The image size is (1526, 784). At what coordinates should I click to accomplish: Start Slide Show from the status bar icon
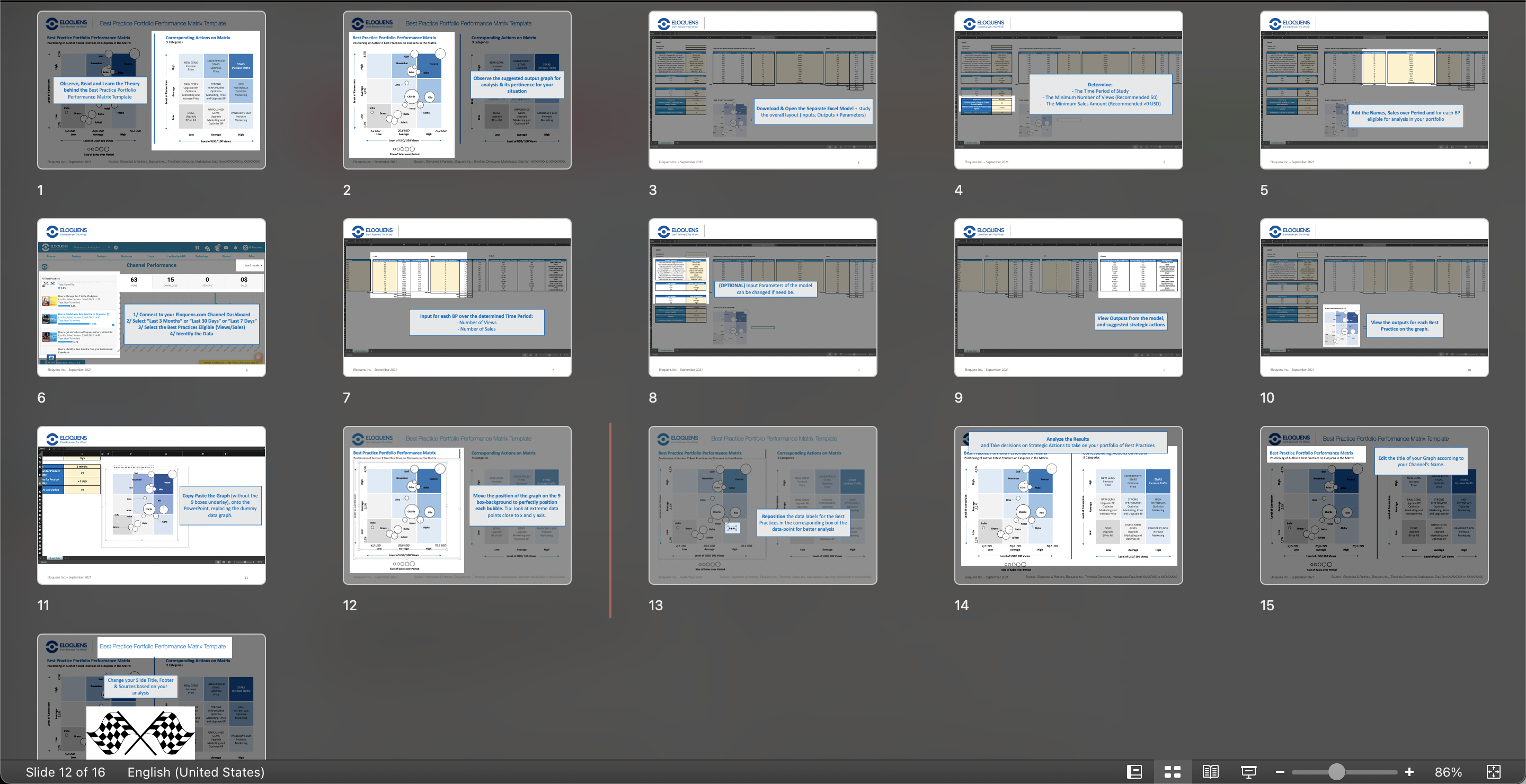(1249, 772)
